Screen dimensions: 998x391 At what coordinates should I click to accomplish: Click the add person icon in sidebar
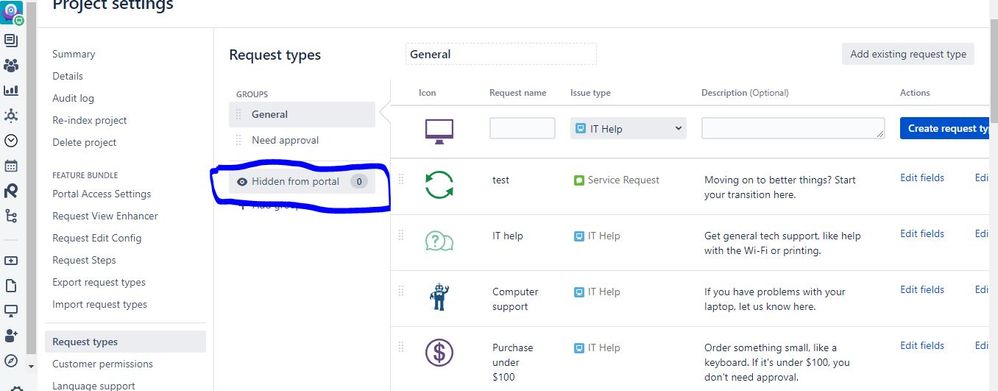point(11,336)
